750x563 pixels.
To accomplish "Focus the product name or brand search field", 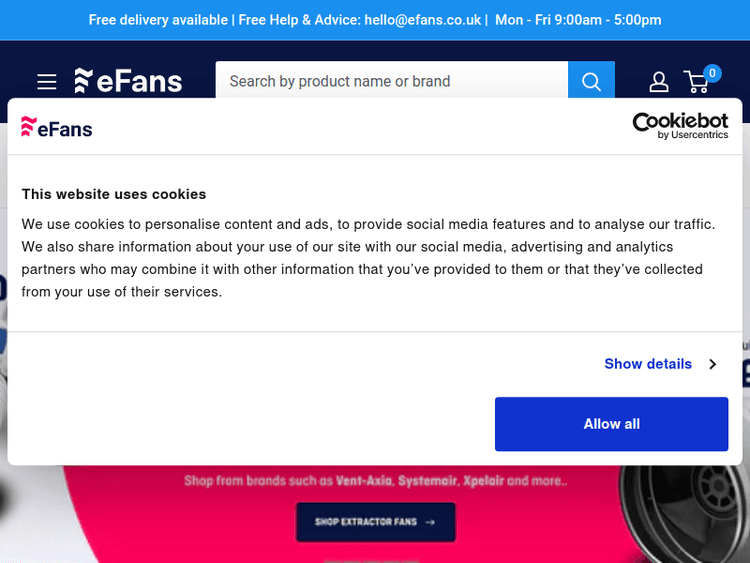I will [x=392, y=81].
